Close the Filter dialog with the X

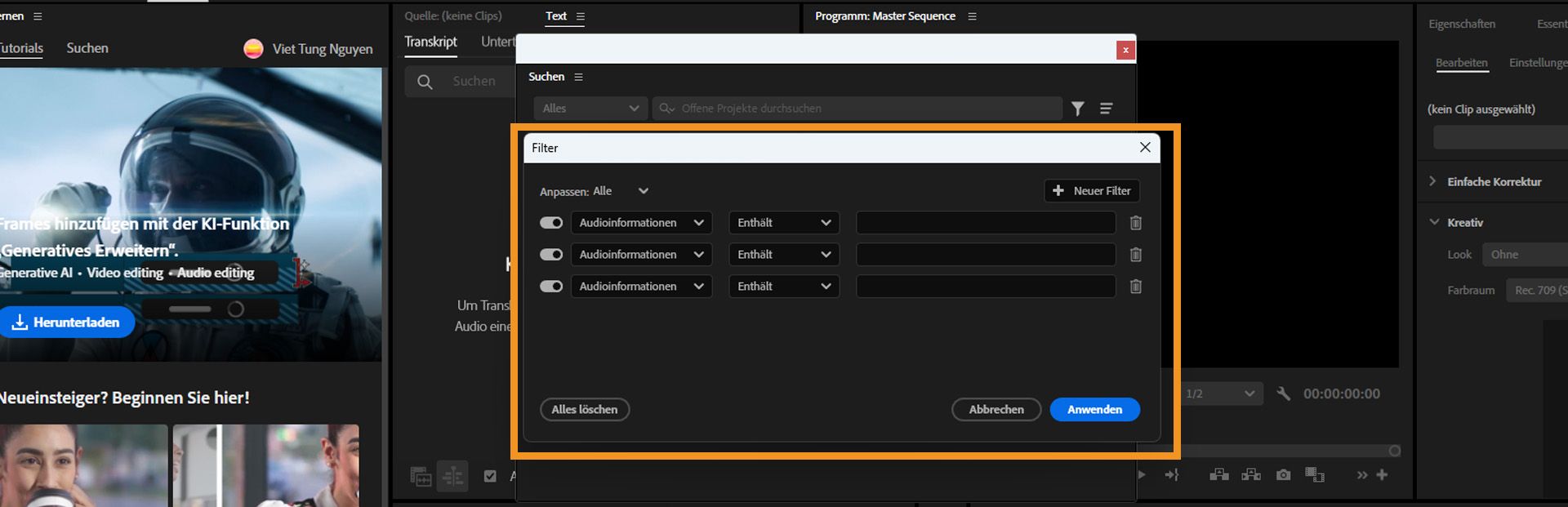pos(1145,147)
